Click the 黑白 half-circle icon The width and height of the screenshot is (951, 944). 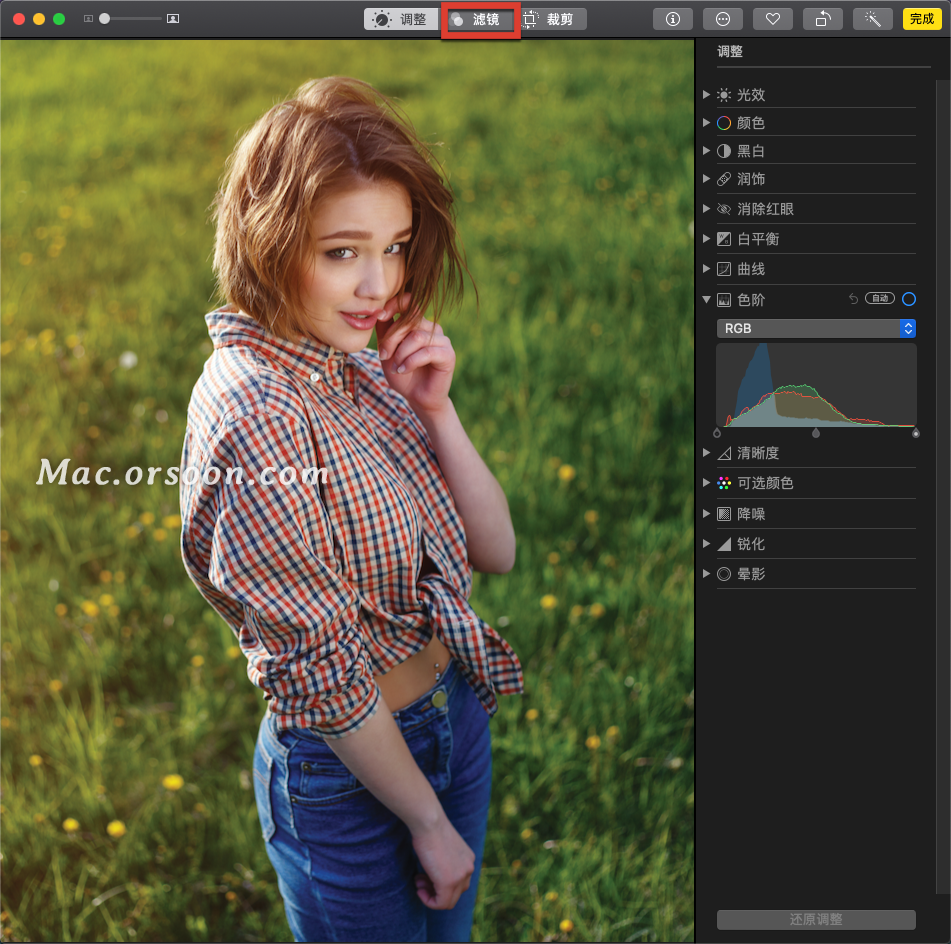click(x=724, y=151)
